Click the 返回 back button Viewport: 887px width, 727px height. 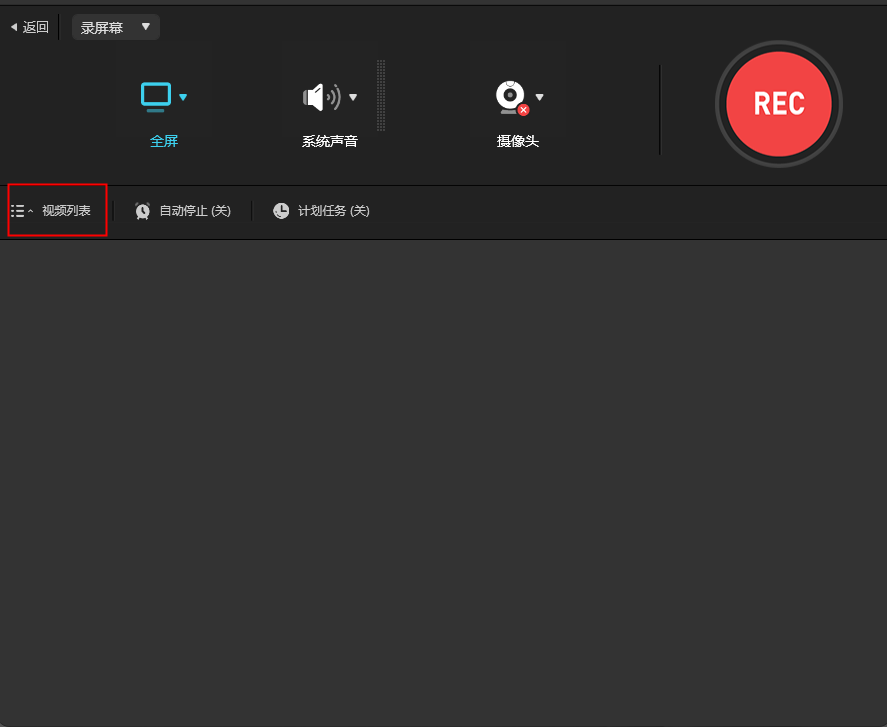(30, 27)
